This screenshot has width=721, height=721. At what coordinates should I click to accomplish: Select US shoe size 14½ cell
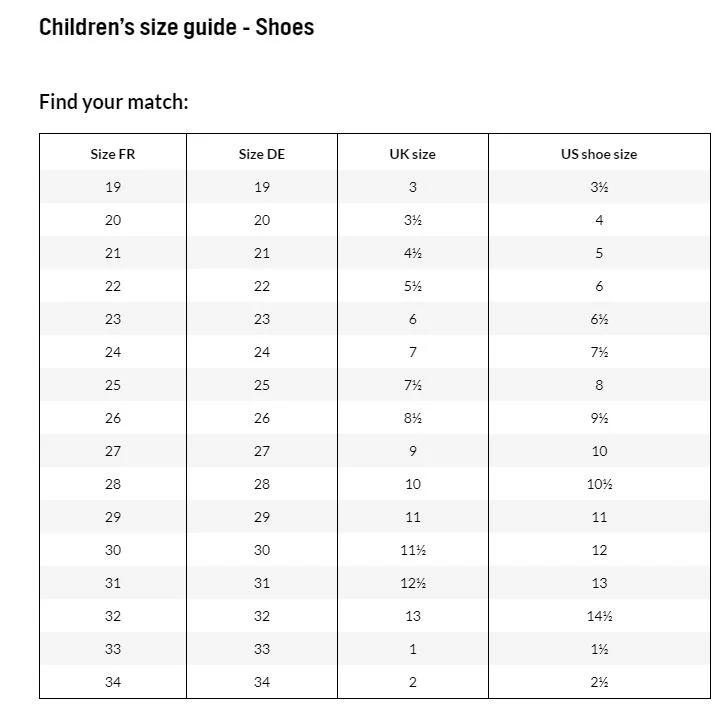tap(599, 616)
